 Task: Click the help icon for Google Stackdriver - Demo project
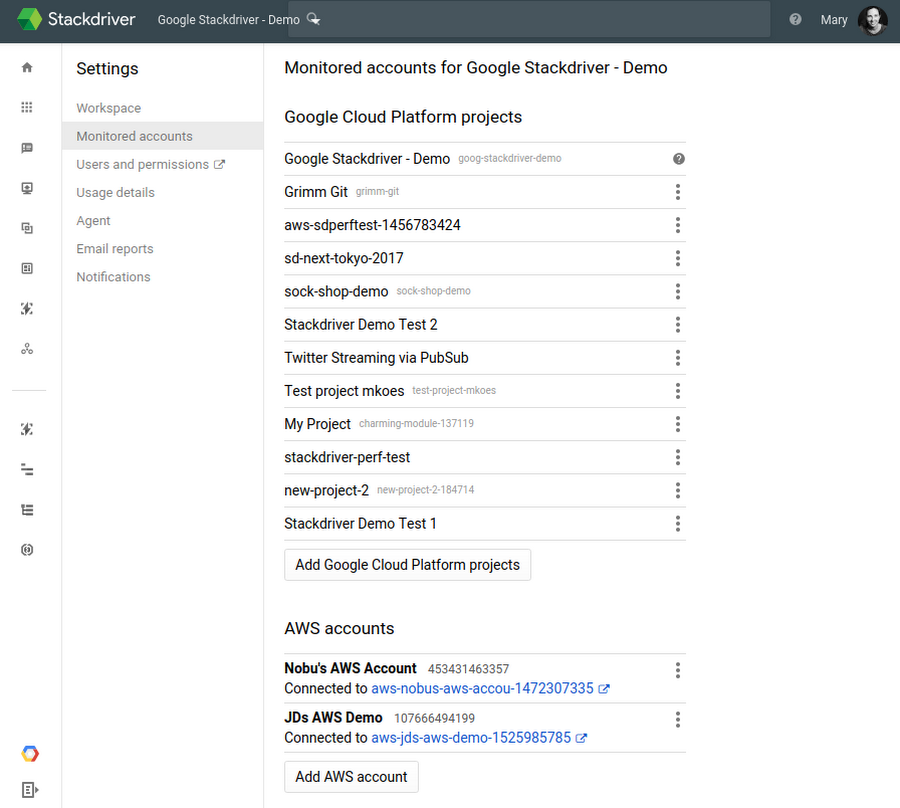point(678,159)
